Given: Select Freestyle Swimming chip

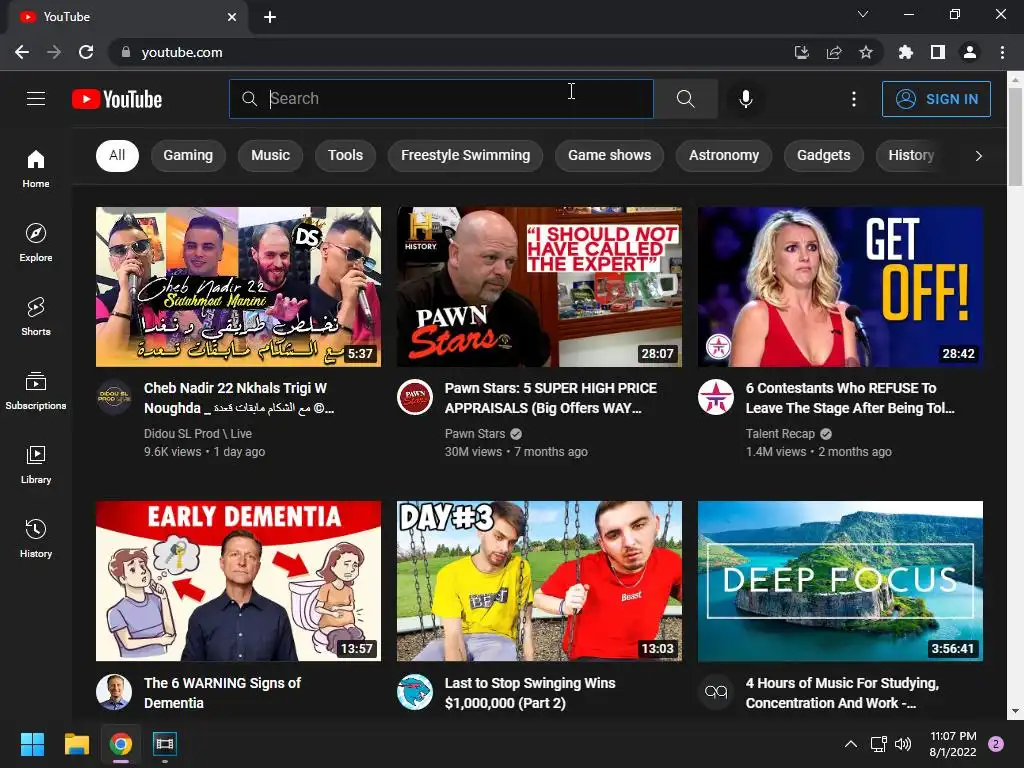Looking at the screenshot, I should tap(466, 155).
